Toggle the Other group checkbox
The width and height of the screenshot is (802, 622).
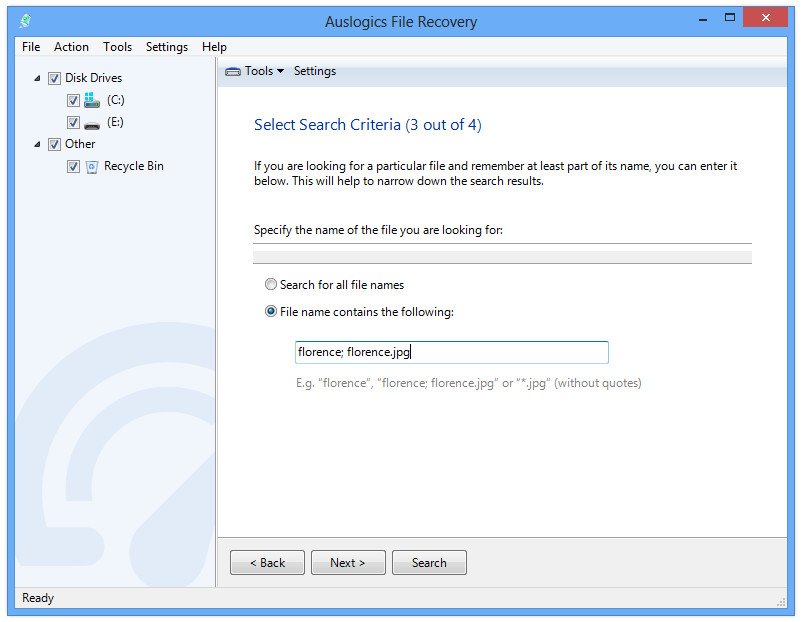pyautogui.click(x=54, y=144)
